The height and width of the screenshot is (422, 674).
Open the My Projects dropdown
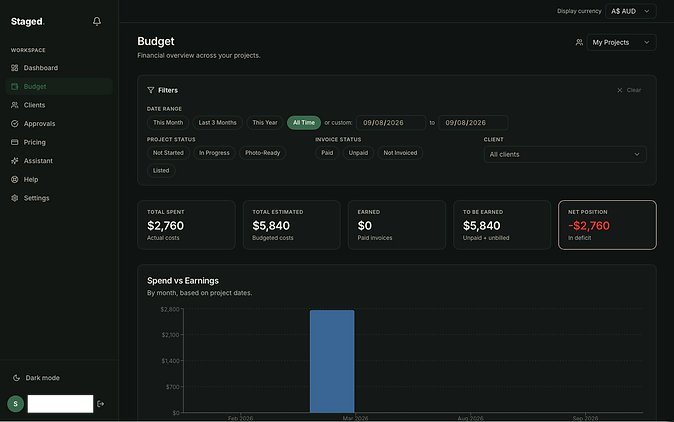pyautogui.click(x=621, y=42)
